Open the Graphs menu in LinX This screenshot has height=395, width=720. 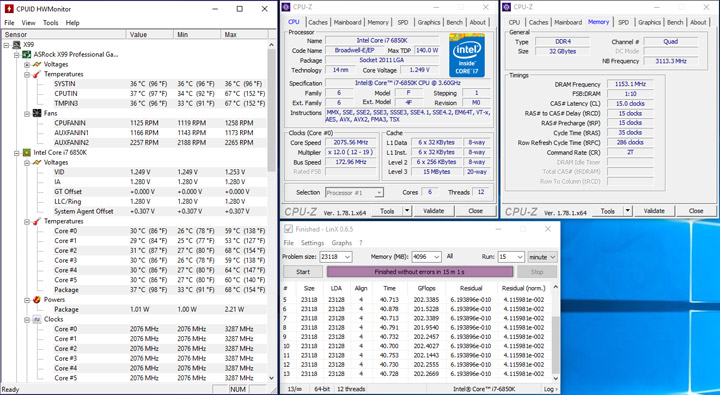(342, 243)
